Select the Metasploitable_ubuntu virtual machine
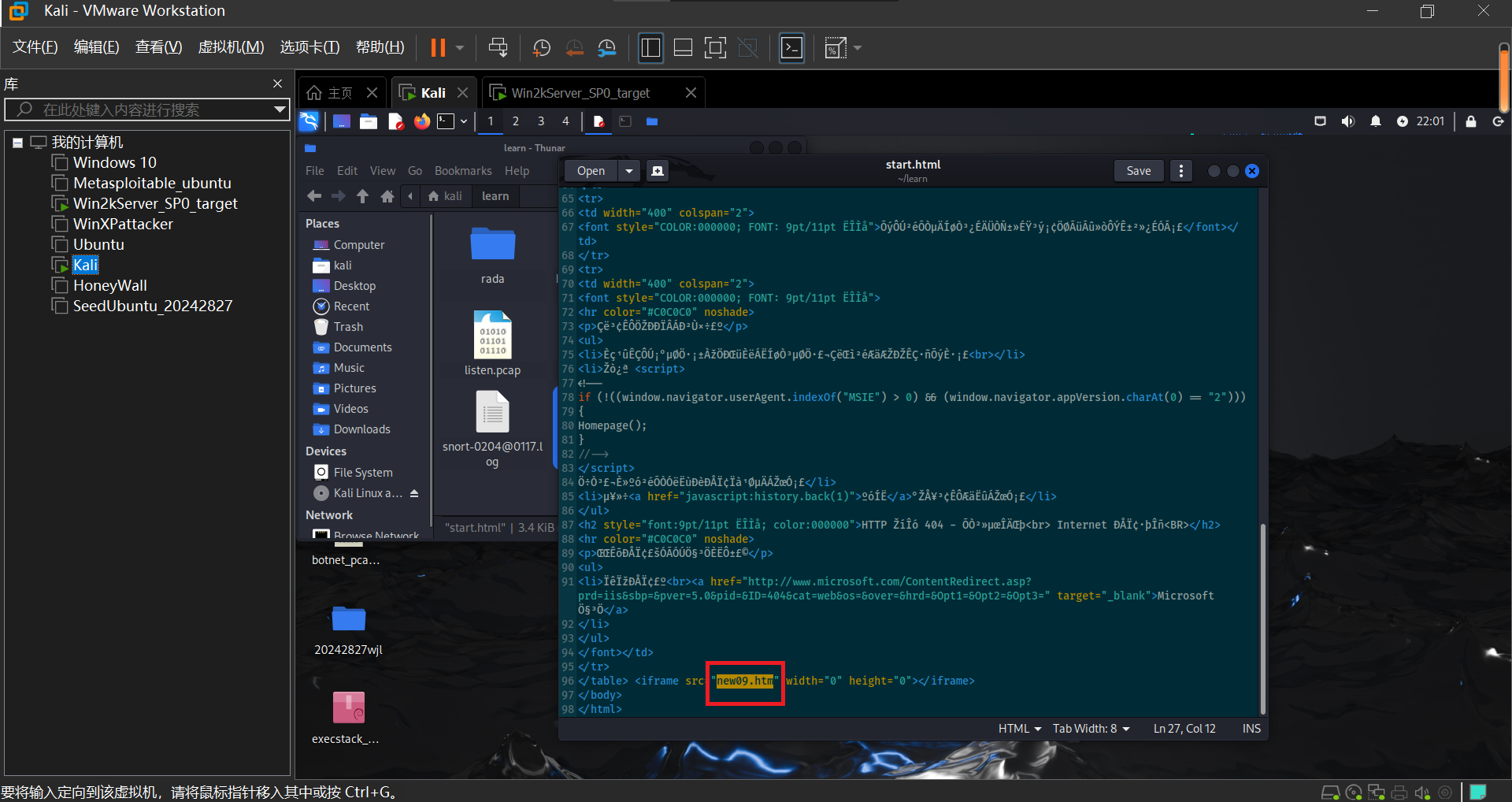This screenshot has height=802, width=1512. (x=152, y=183)
